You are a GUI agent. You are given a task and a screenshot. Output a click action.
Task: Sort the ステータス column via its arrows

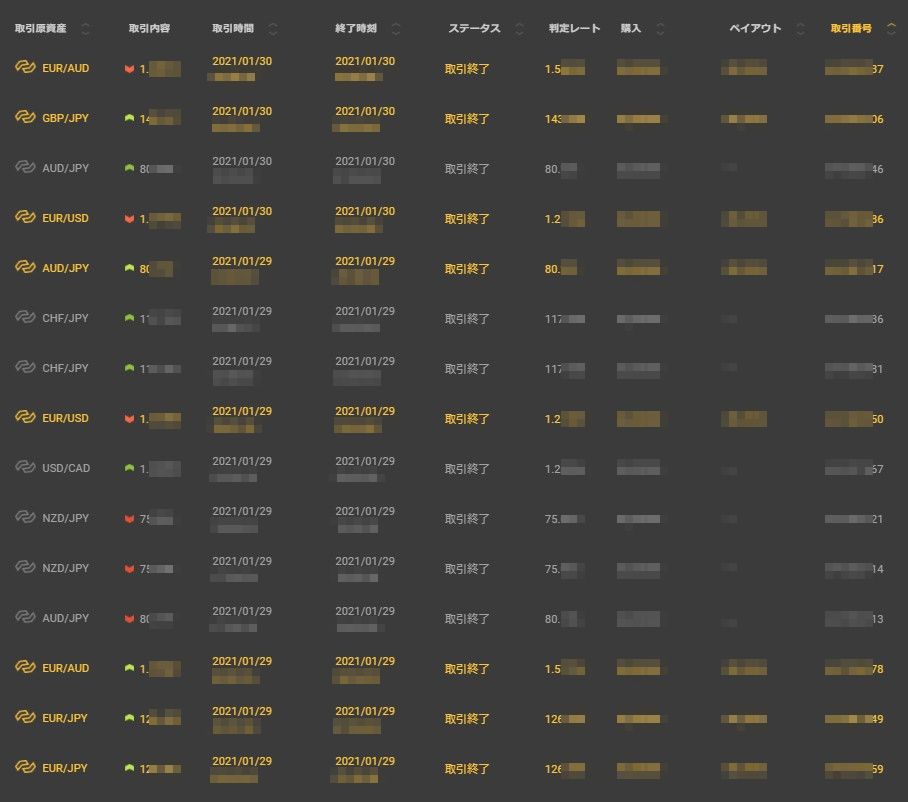pyautogui.click(x=519, y=29)
